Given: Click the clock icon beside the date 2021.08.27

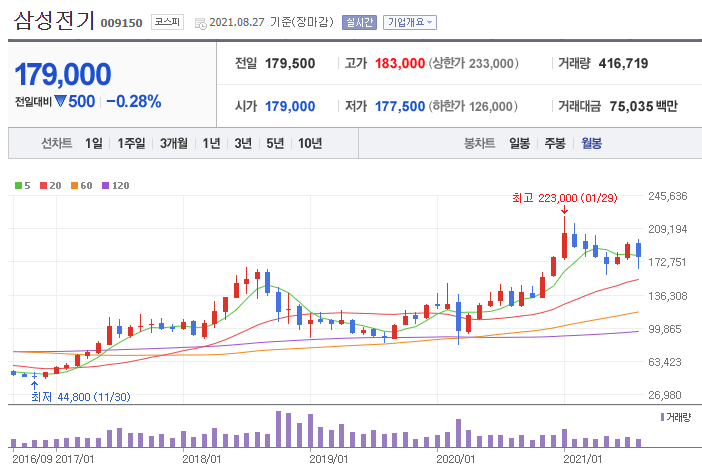Looking at the screenshot, I should coord(201,23).
